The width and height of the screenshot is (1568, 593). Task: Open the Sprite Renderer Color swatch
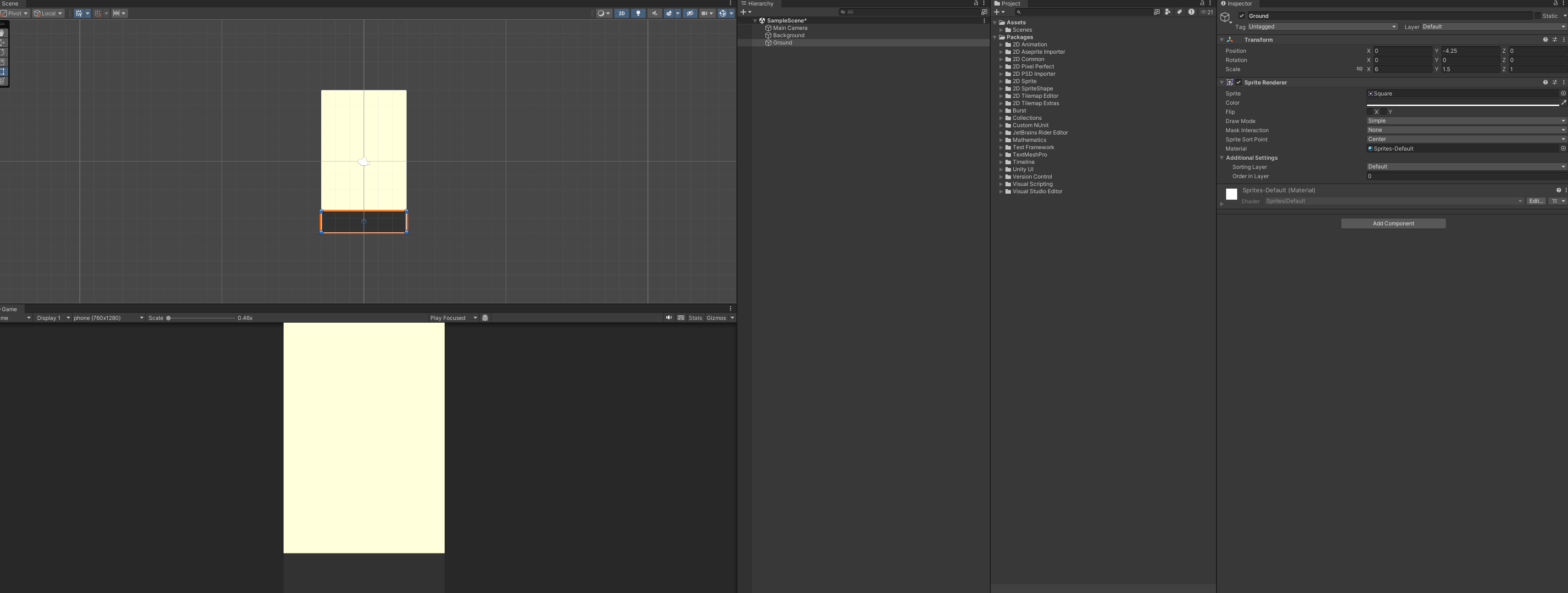(1462, 103)
